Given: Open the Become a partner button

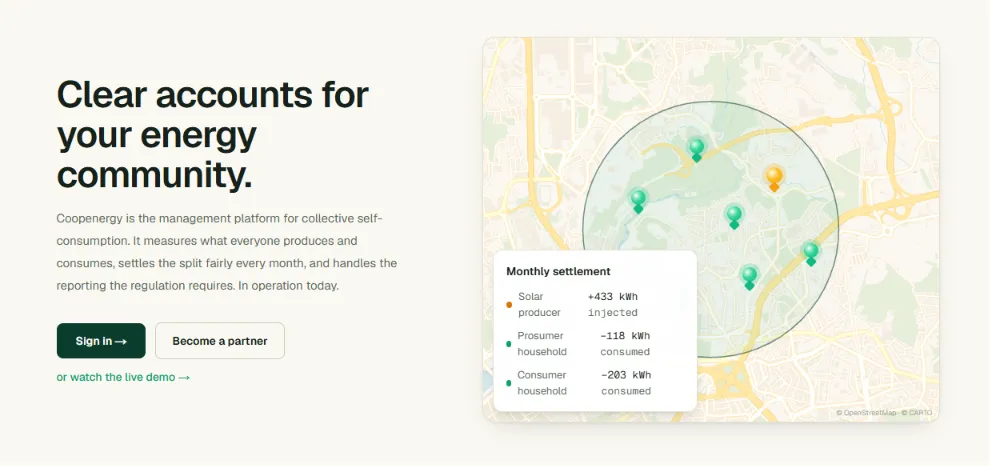Looking at the screenshot, I should [220, 341].
